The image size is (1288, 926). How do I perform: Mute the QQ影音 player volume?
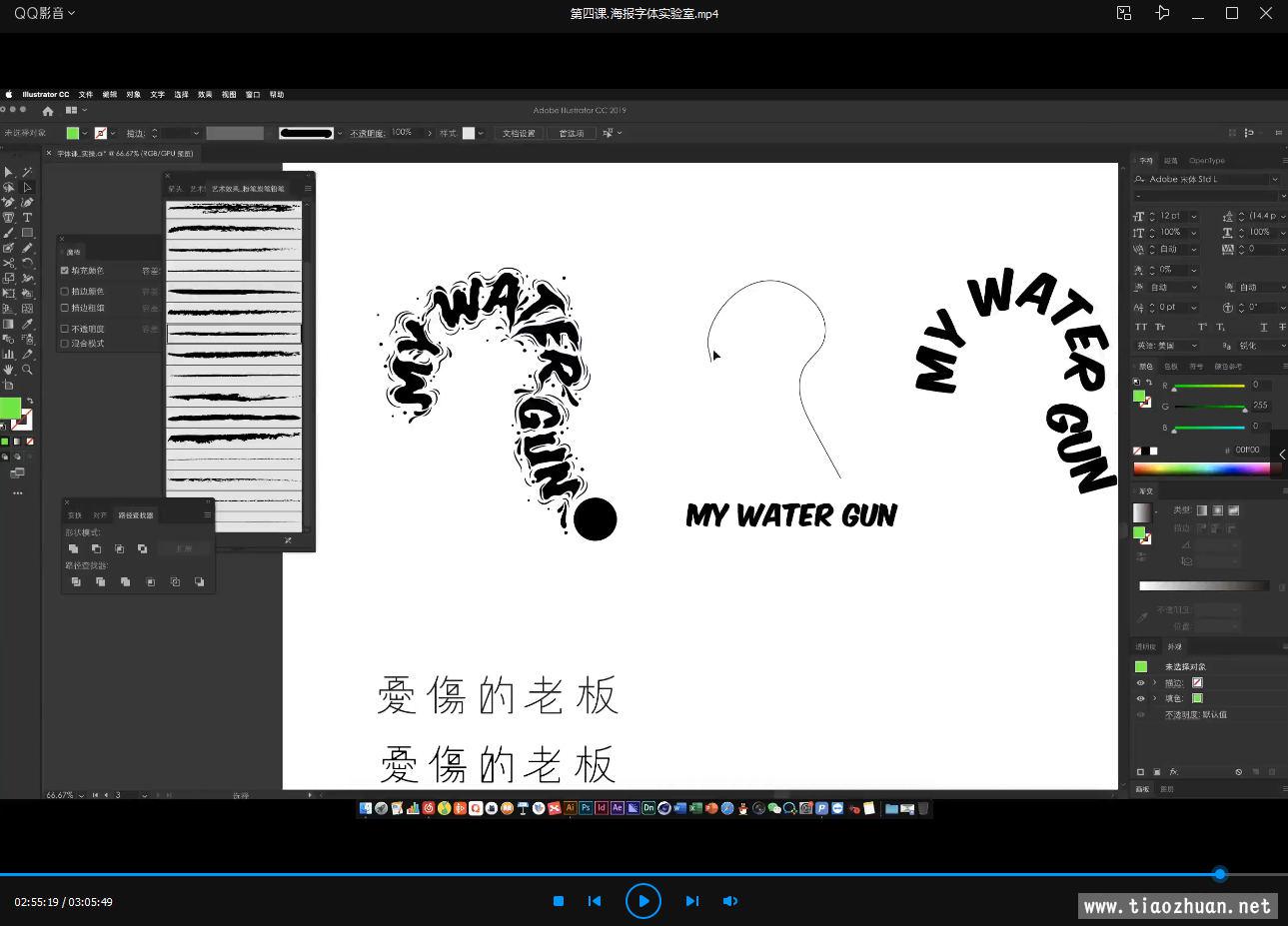coord(730,901)
